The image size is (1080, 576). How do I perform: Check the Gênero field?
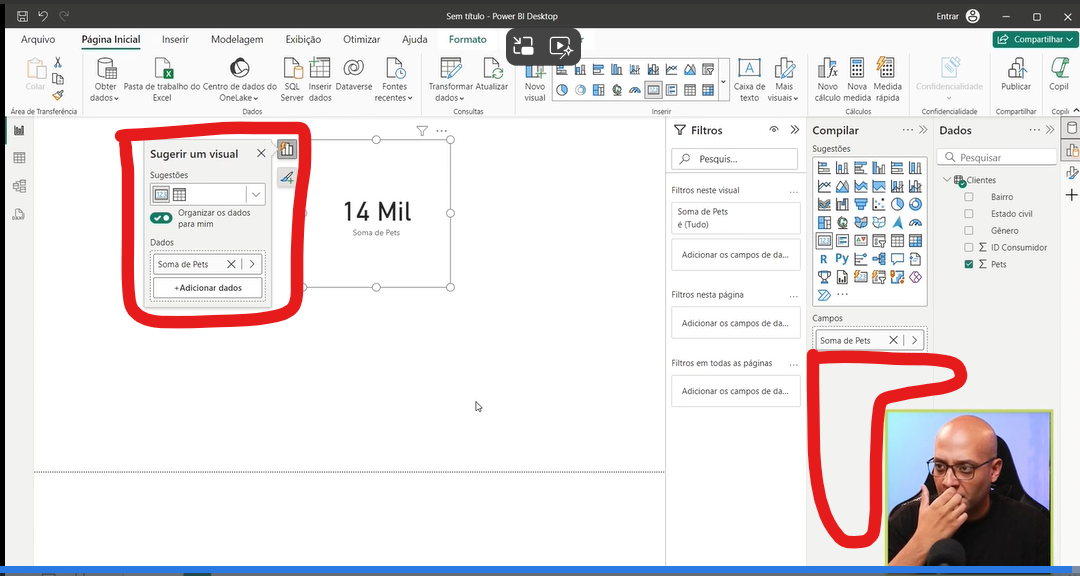[969, 231]
